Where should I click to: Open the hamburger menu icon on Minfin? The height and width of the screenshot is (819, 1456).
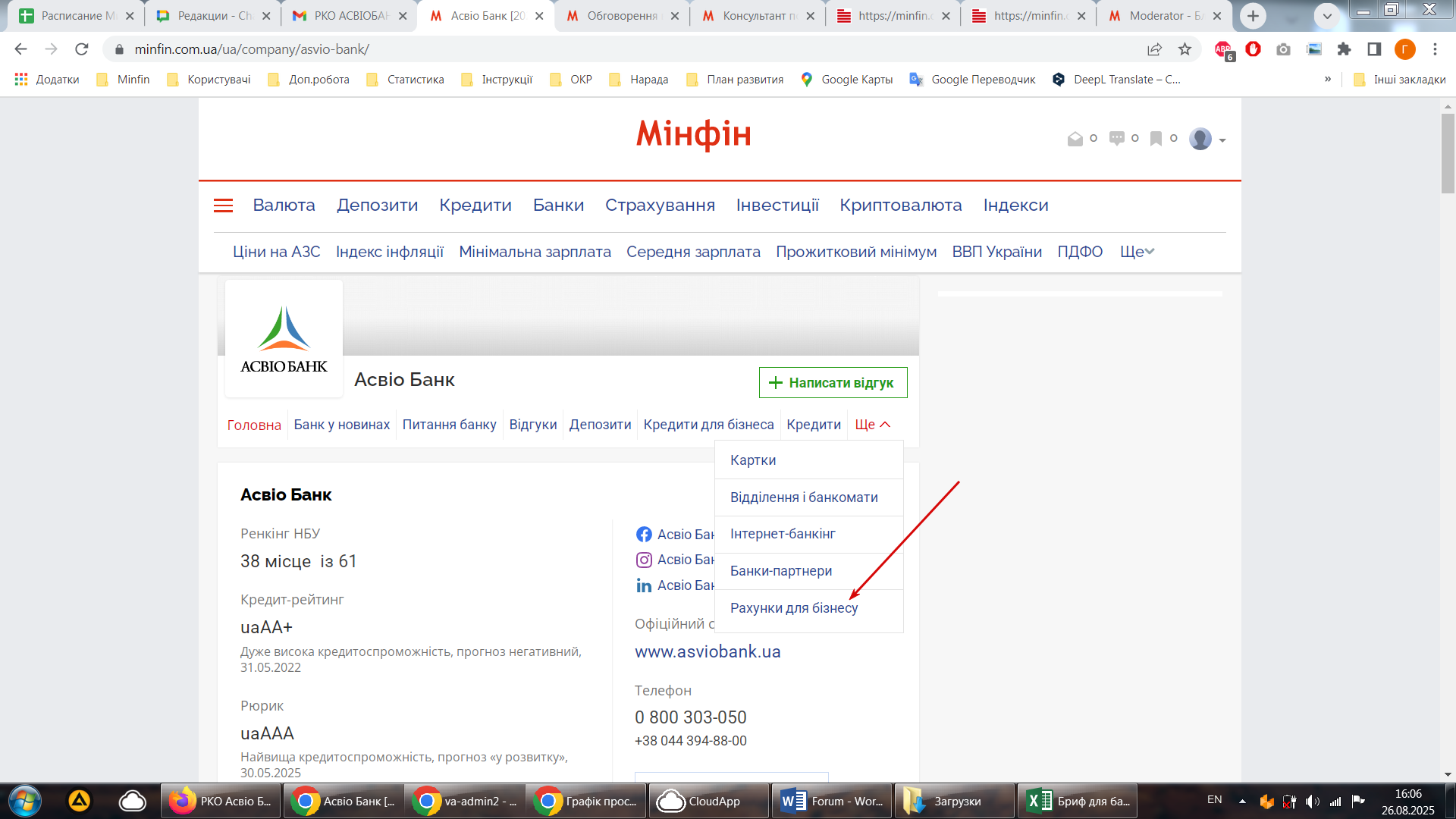[x=223, y=206]
